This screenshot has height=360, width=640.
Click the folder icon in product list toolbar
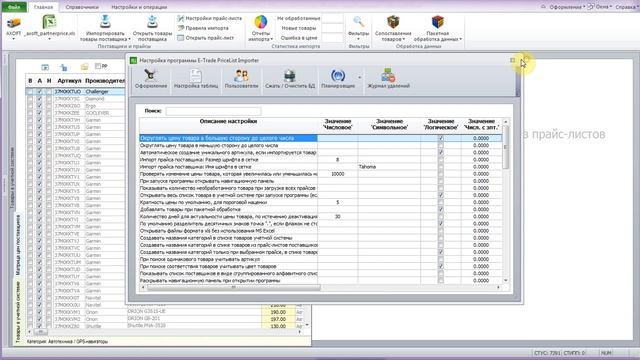(84, 67)
